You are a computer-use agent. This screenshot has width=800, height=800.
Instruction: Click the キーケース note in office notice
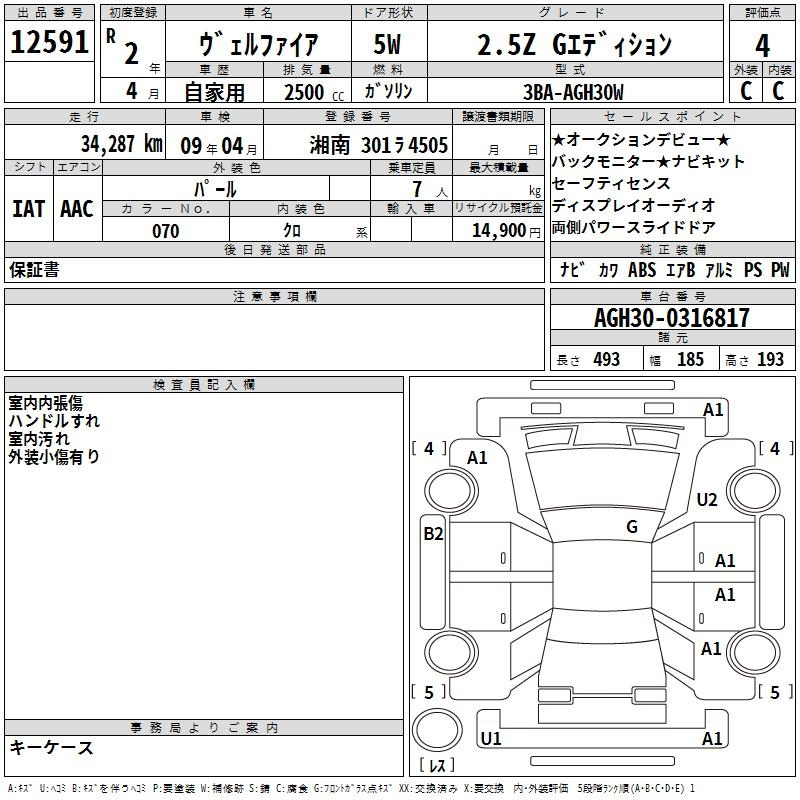click(x=52, y=747)
